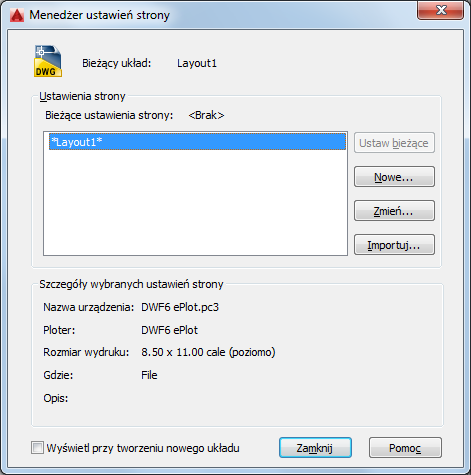Click the Layout1 value beside Bieżący układ

[x=197, y=63]
